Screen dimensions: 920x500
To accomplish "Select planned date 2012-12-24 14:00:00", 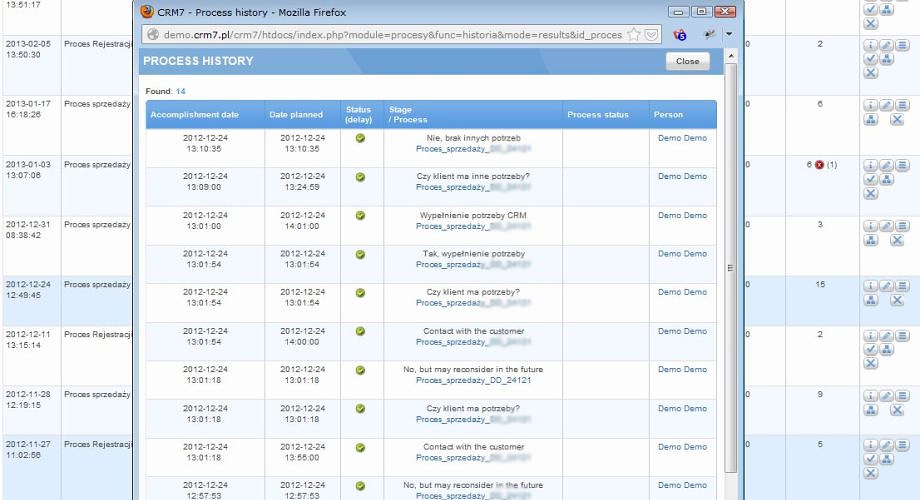I will [302, 336].
